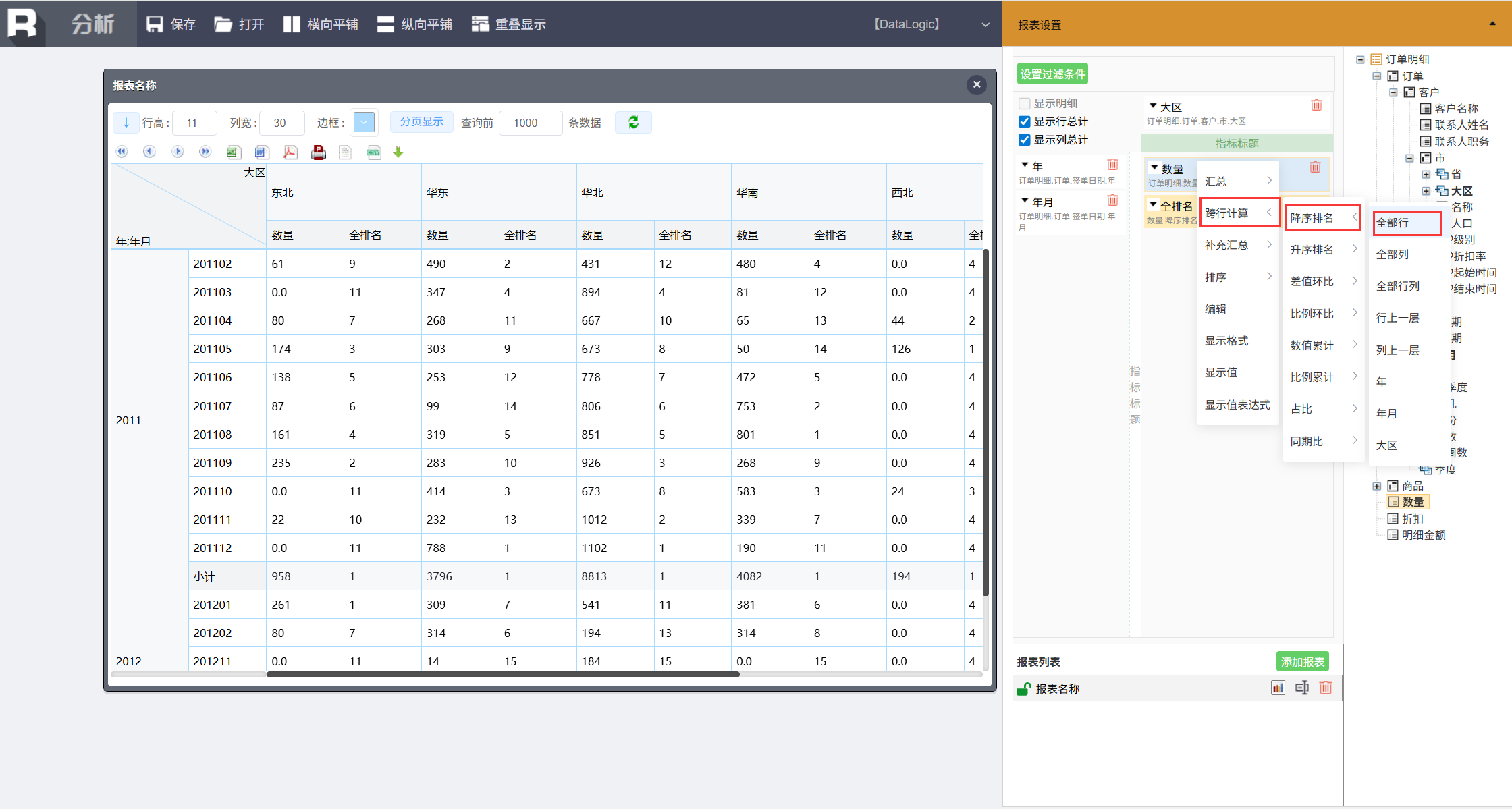The image size is (1512, 809).
Task: Click the 行高 input field
Action: pos(194,123)
